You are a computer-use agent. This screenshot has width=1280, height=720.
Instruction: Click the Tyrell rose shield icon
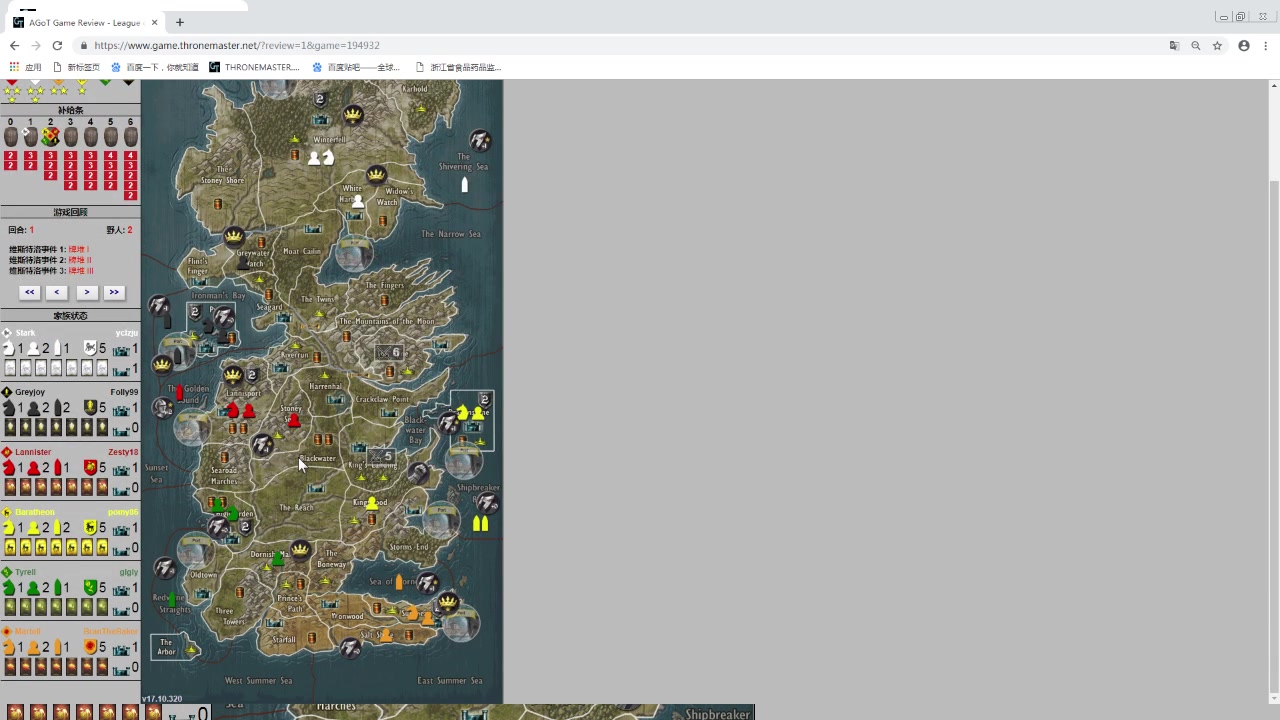(90, 588)
